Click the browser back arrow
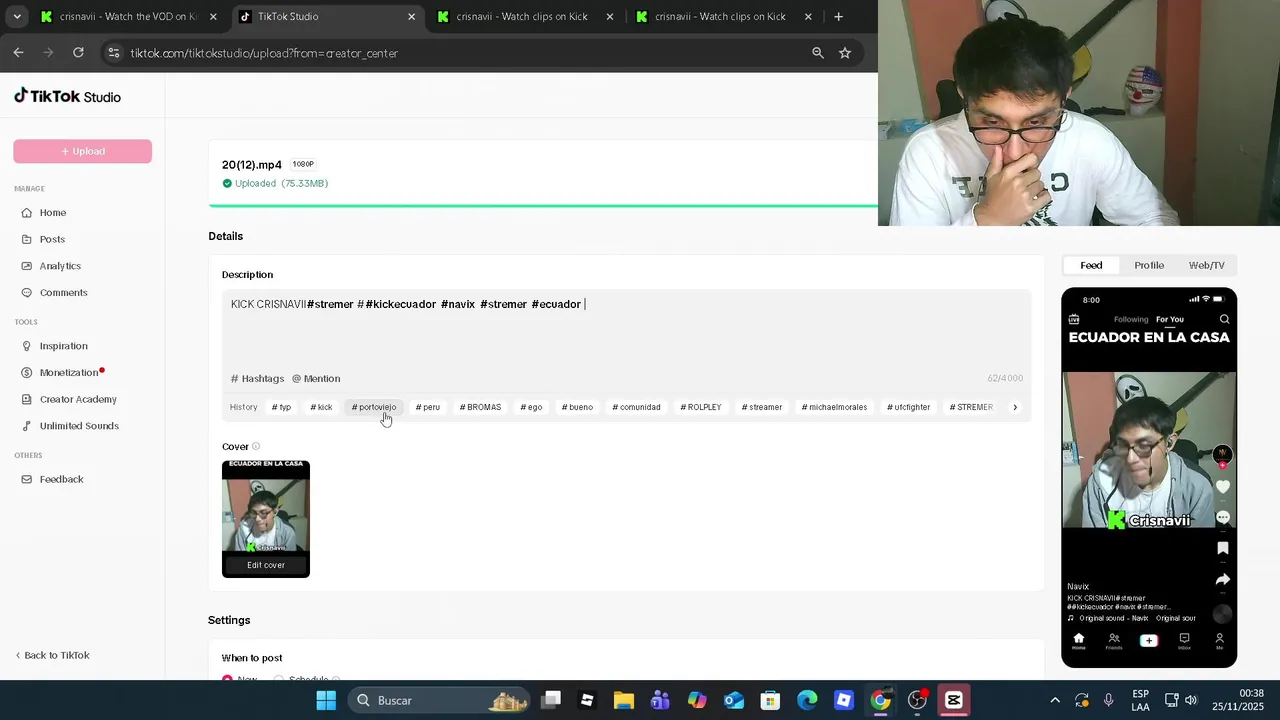 click(18, 53)
